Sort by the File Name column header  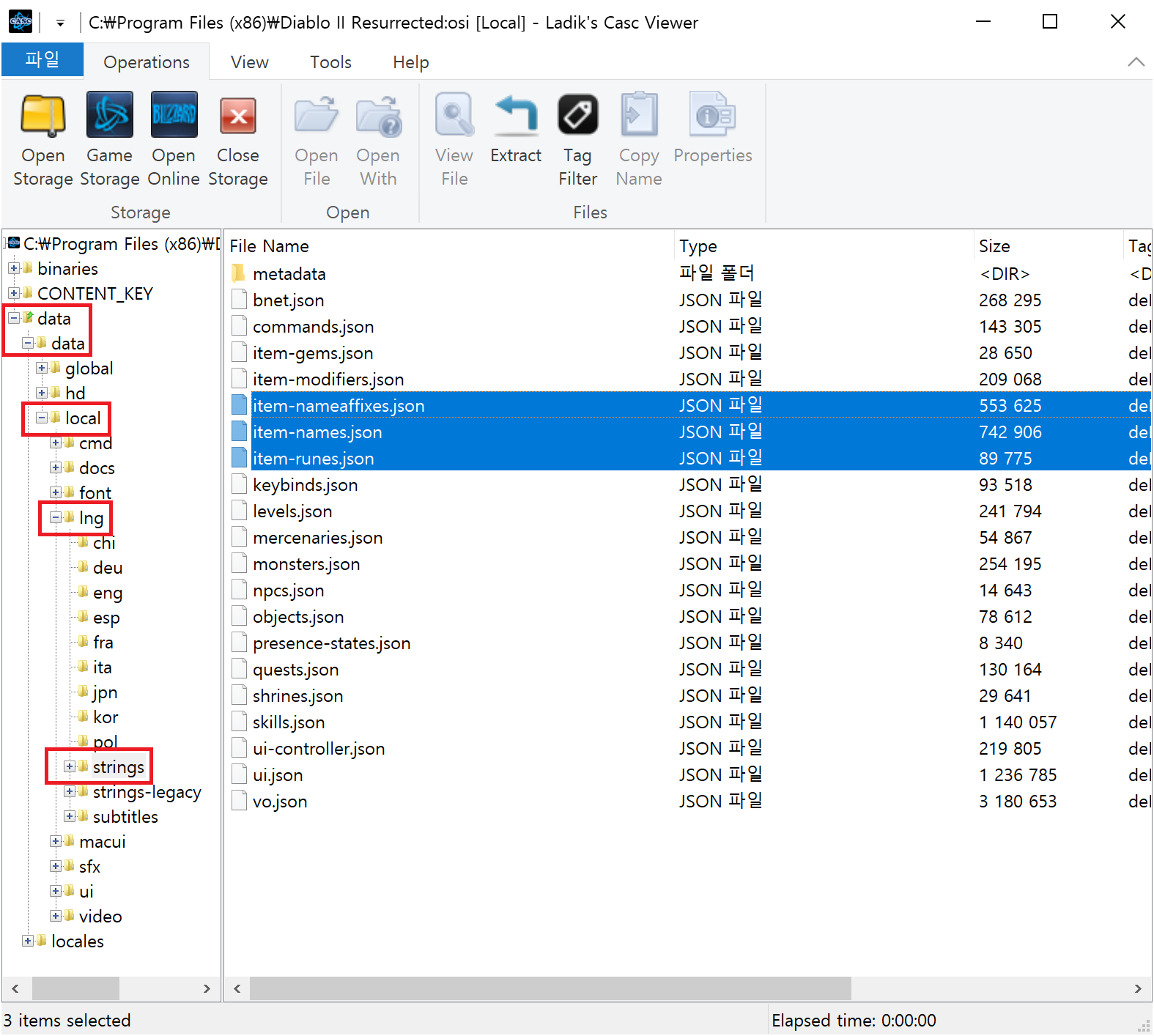point(448,246)
